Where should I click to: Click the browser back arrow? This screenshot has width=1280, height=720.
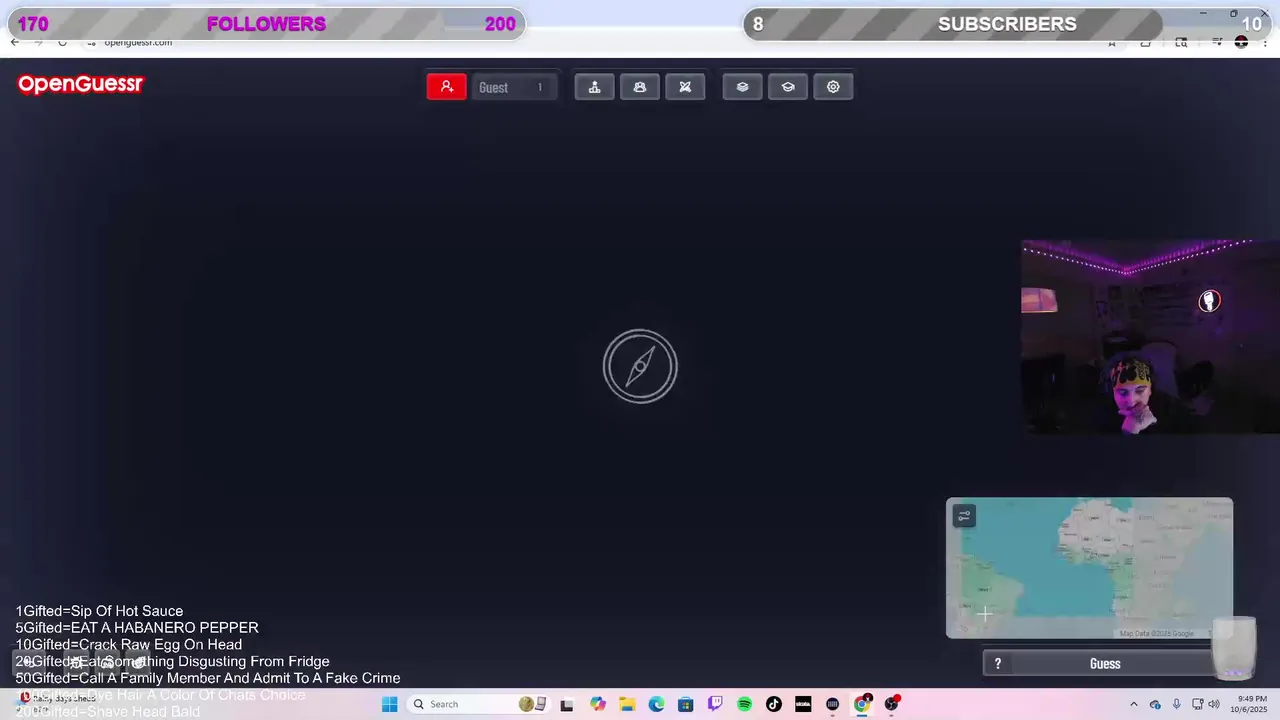pos(14,42)
